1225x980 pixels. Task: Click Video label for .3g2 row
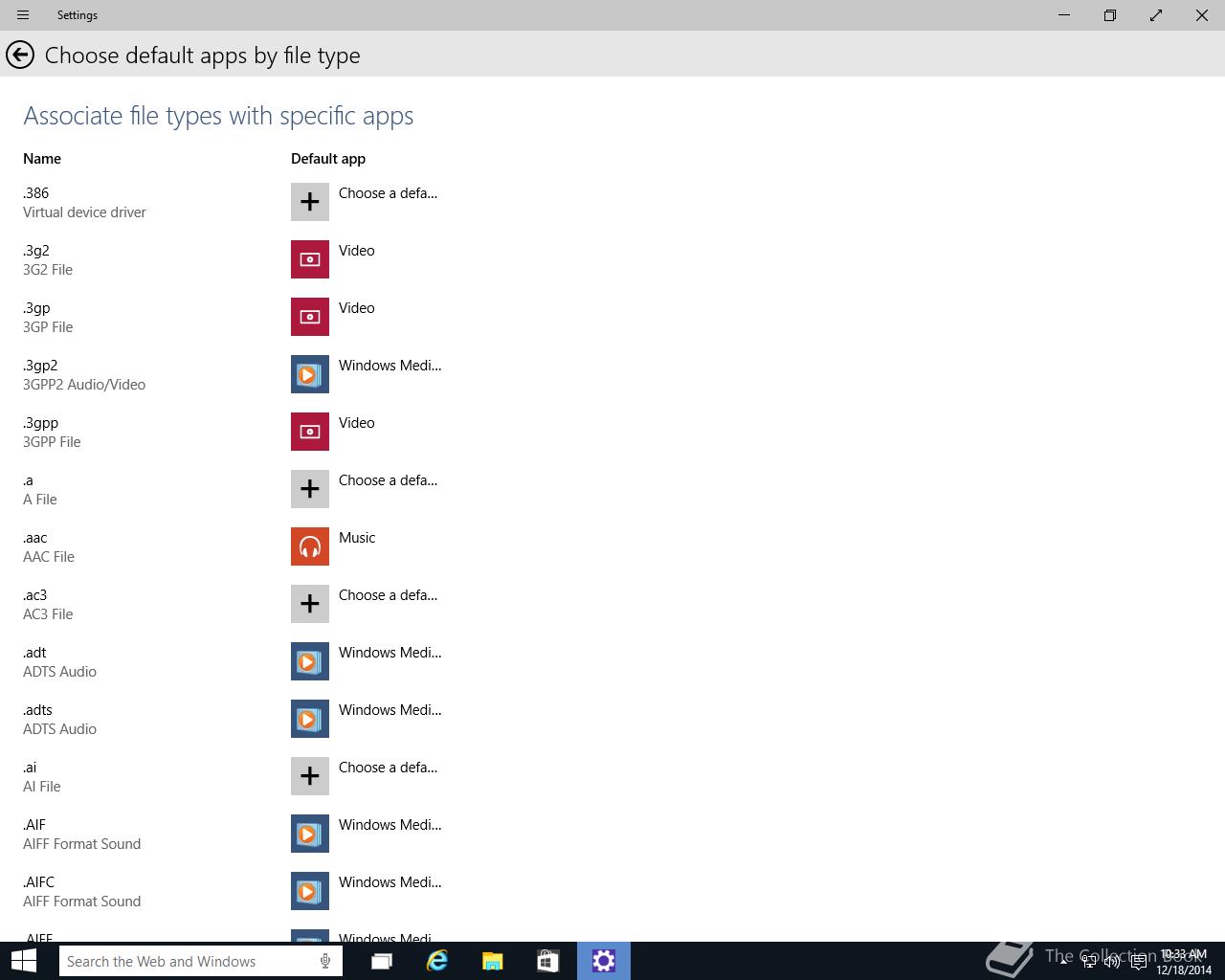pos(356,251)
